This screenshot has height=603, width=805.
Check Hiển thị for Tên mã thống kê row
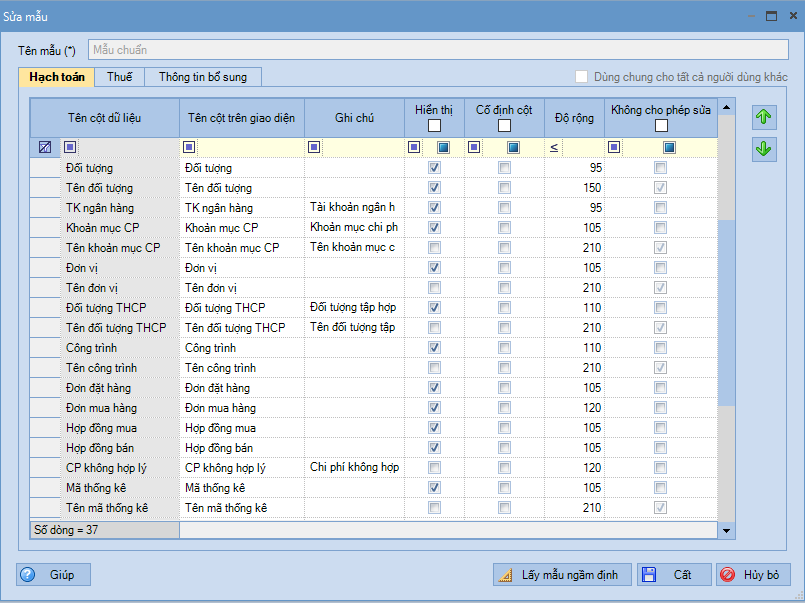[x=434, y=508]
